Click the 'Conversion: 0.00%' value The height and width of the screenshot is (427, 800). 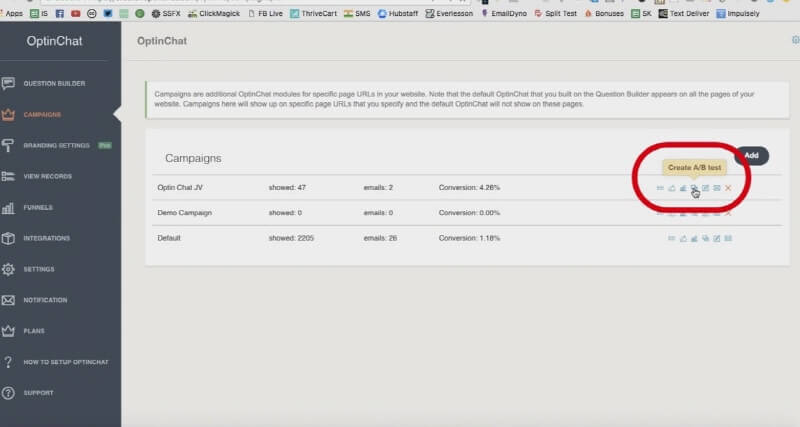click(469, 213)
